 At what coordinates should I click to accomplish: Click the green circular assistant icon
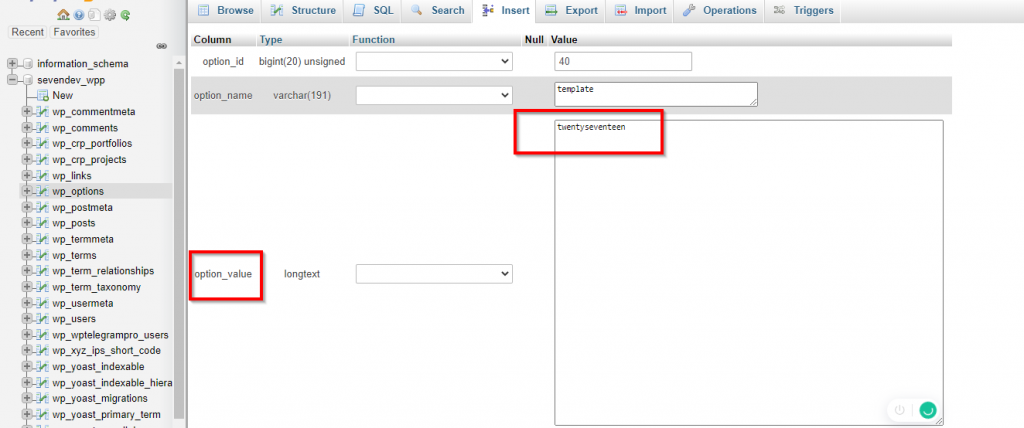(927, 410)
